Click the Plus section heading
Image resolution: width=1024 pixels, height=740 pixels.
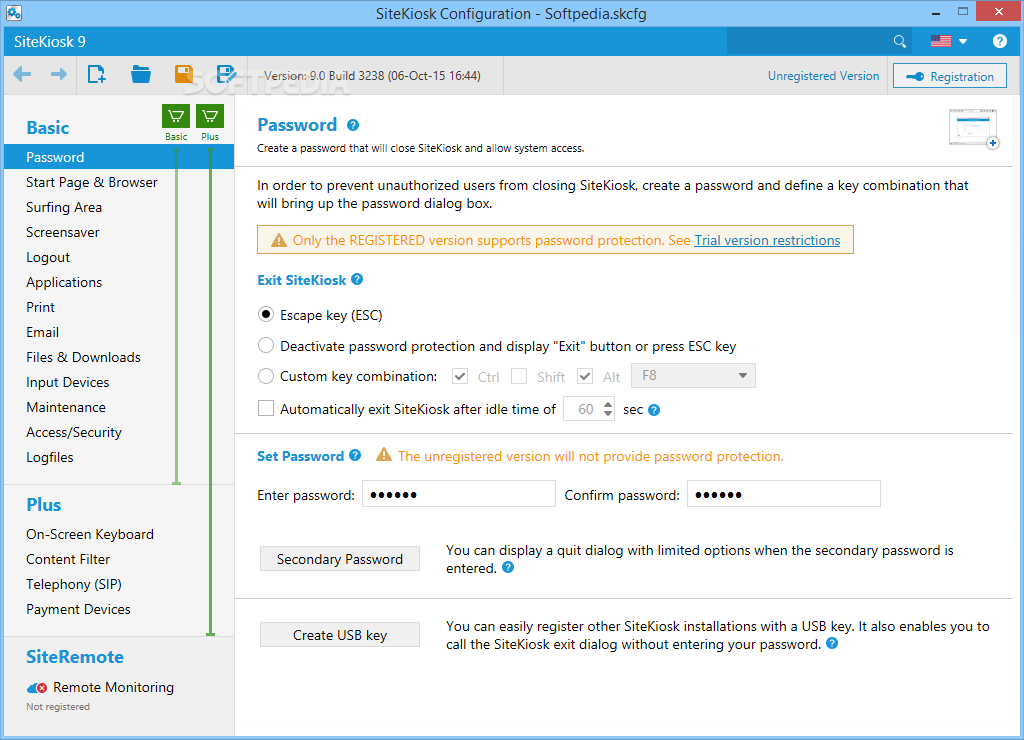pos(43,505)
